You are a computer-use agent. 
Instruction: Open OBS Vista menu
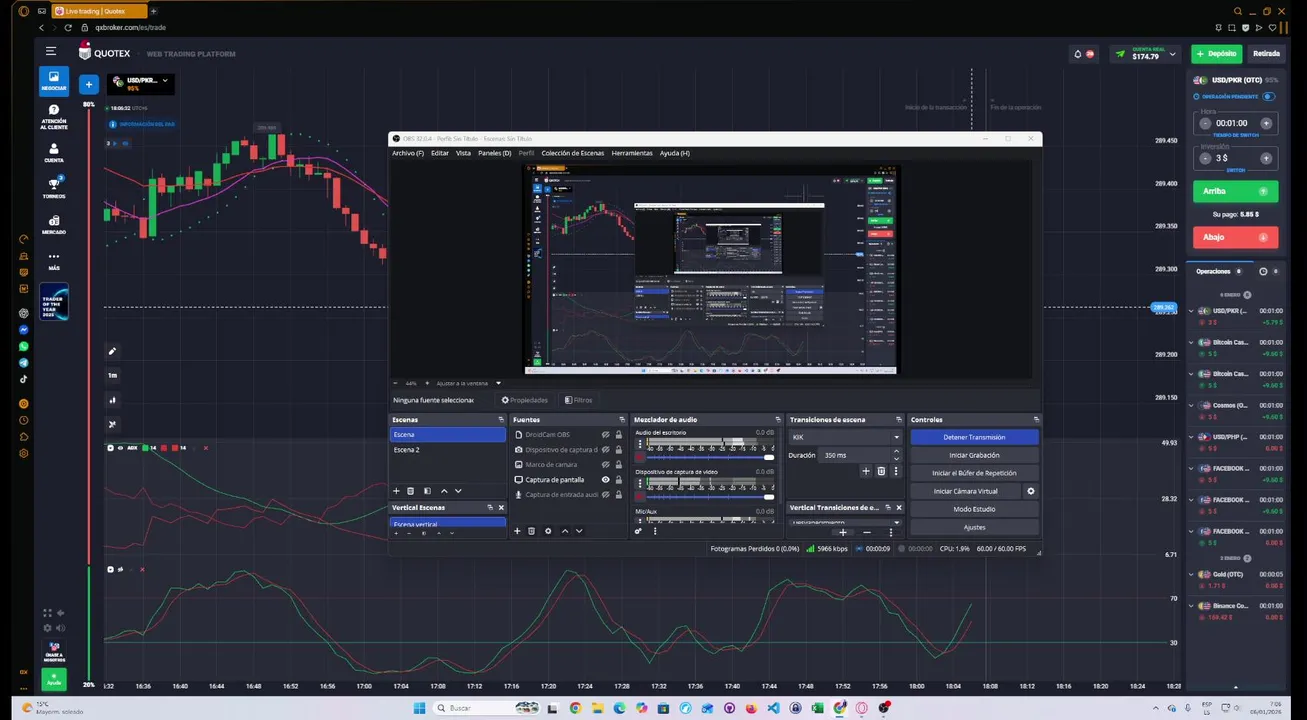(463, 153)
